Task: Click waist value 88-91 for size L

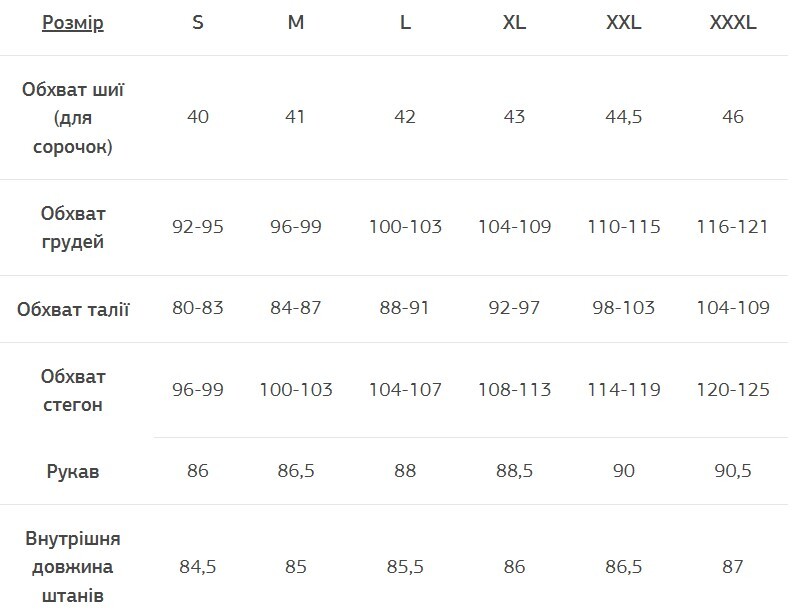Action: 405,308
